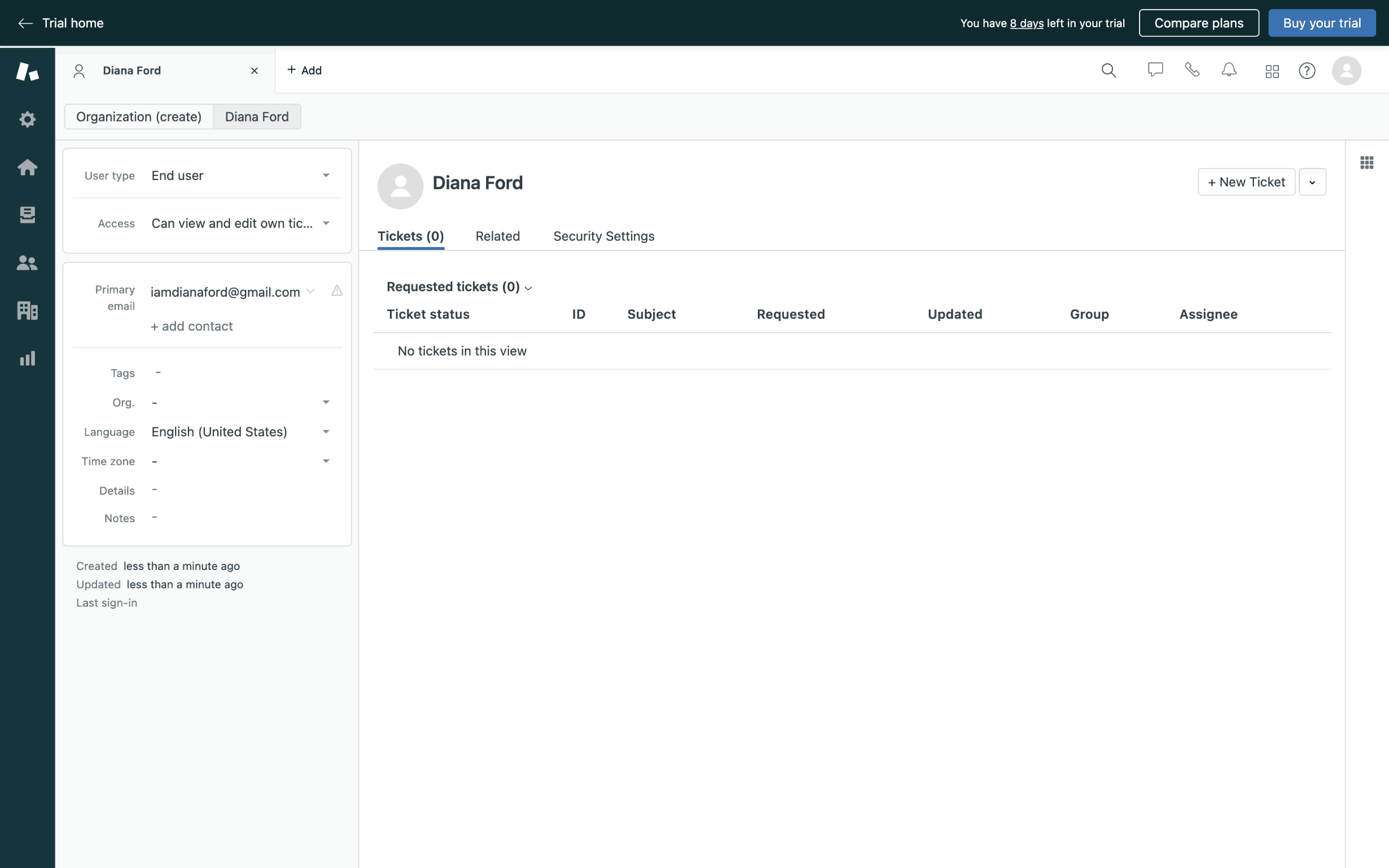Click the add contact link
This screenshot has width=1389, height=868.
coord(192,326)
